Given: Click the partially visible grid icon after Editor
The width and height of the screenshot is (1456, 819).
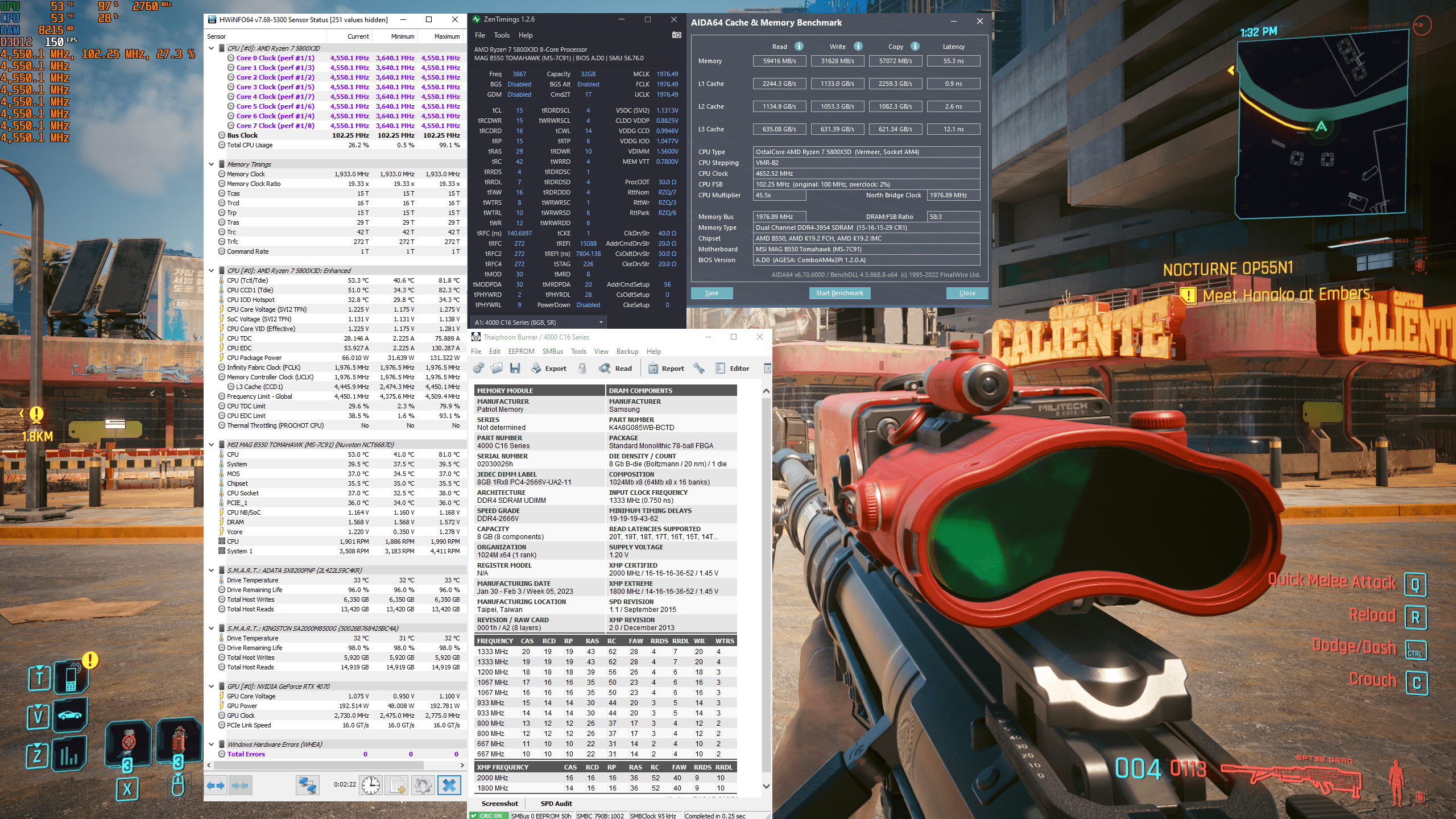Looking at the screenshot, I should (x=767, y=369).
